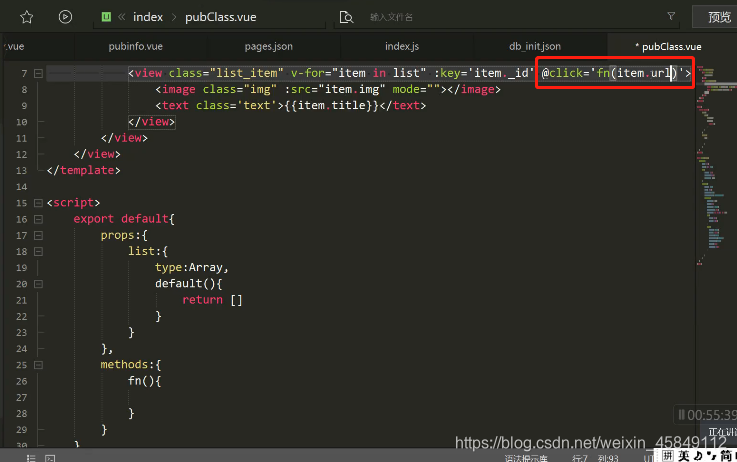Click line number 21 in the gutter

(x=22, y=300)
